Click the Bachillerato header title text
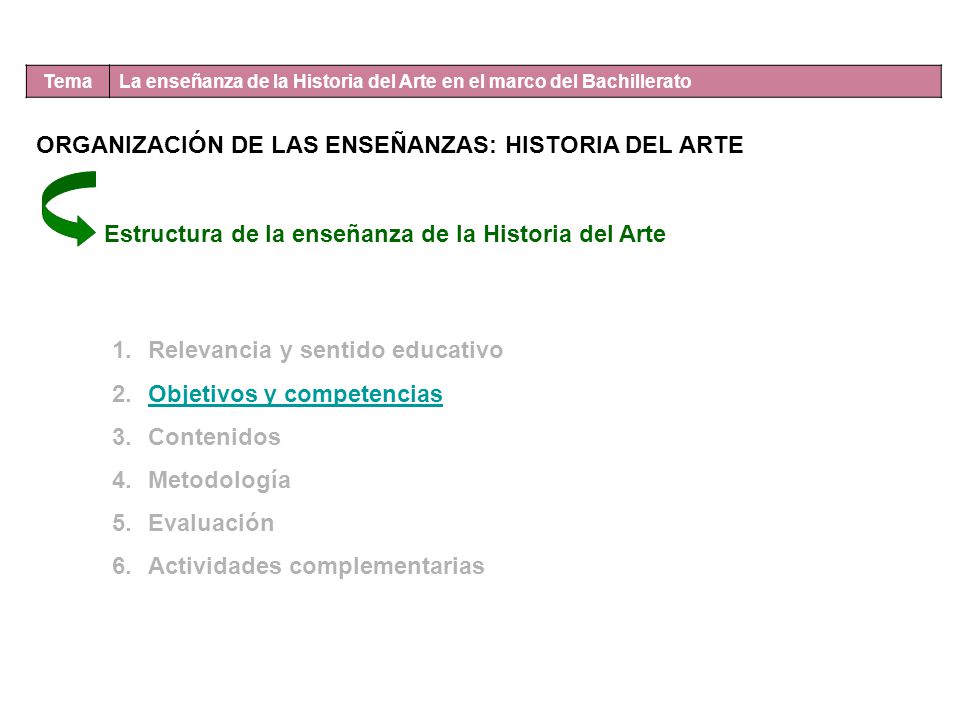Image resolution: width=960 pixels, height=720 pixels. (x=405, y=81)
